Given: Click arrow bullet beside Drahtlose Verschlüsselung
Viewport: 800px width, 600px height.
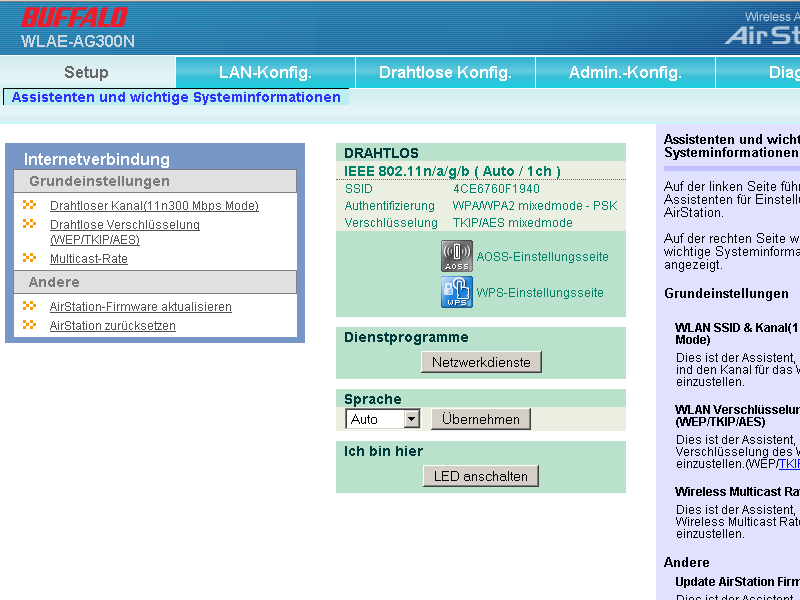Looking at the screenshot, I should (30, 224).
